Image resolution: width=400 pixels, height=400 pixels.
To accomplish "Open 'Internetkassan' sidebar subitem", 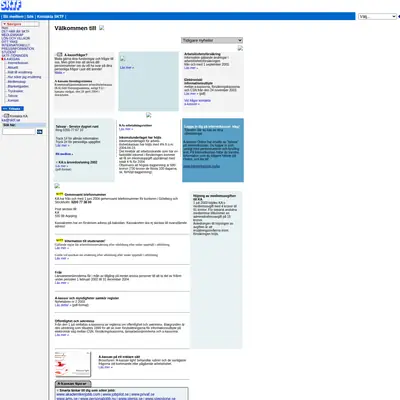I will point(18,63).
